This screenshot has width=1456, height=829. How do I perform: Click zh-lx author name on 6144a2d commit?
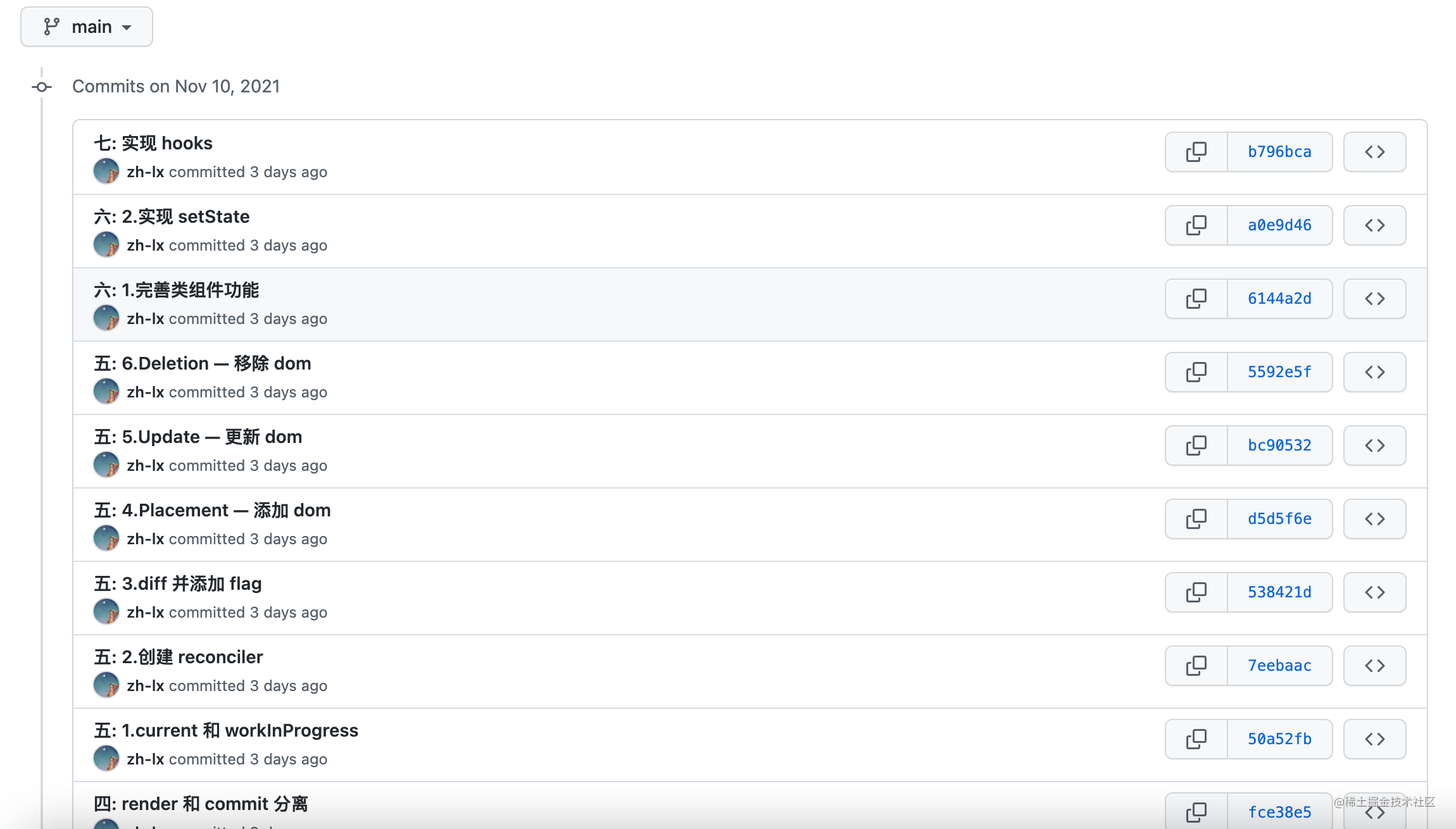(145, 319)
